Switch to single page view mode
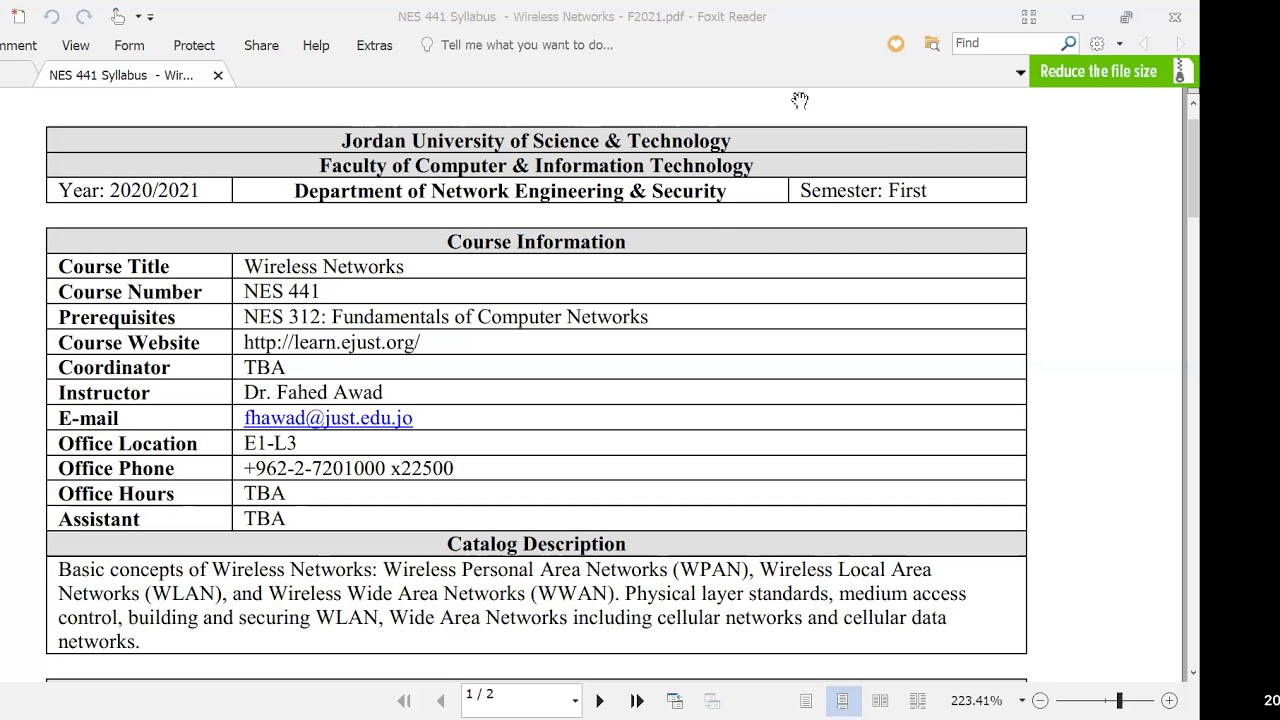This screenshot has height=720, width=1280. pos(806,701)
